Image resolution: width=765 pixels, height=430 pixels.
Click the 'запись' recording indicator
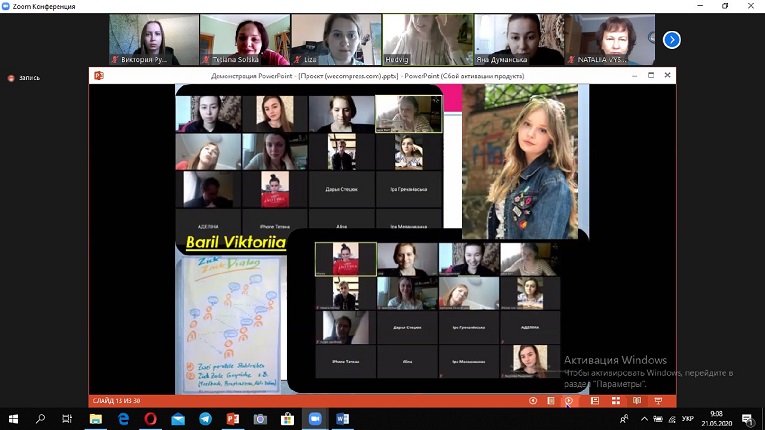(24, 78)
